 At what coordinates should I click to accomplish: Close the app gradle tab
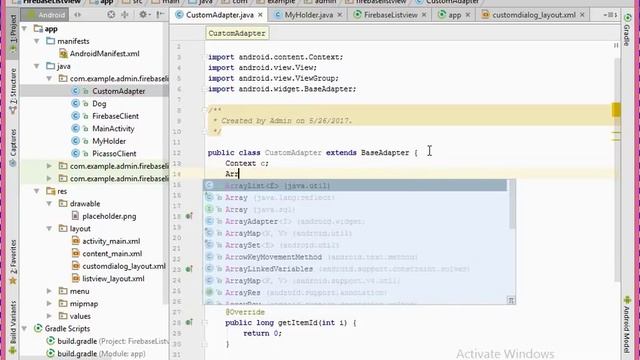[x=468, y=15]
